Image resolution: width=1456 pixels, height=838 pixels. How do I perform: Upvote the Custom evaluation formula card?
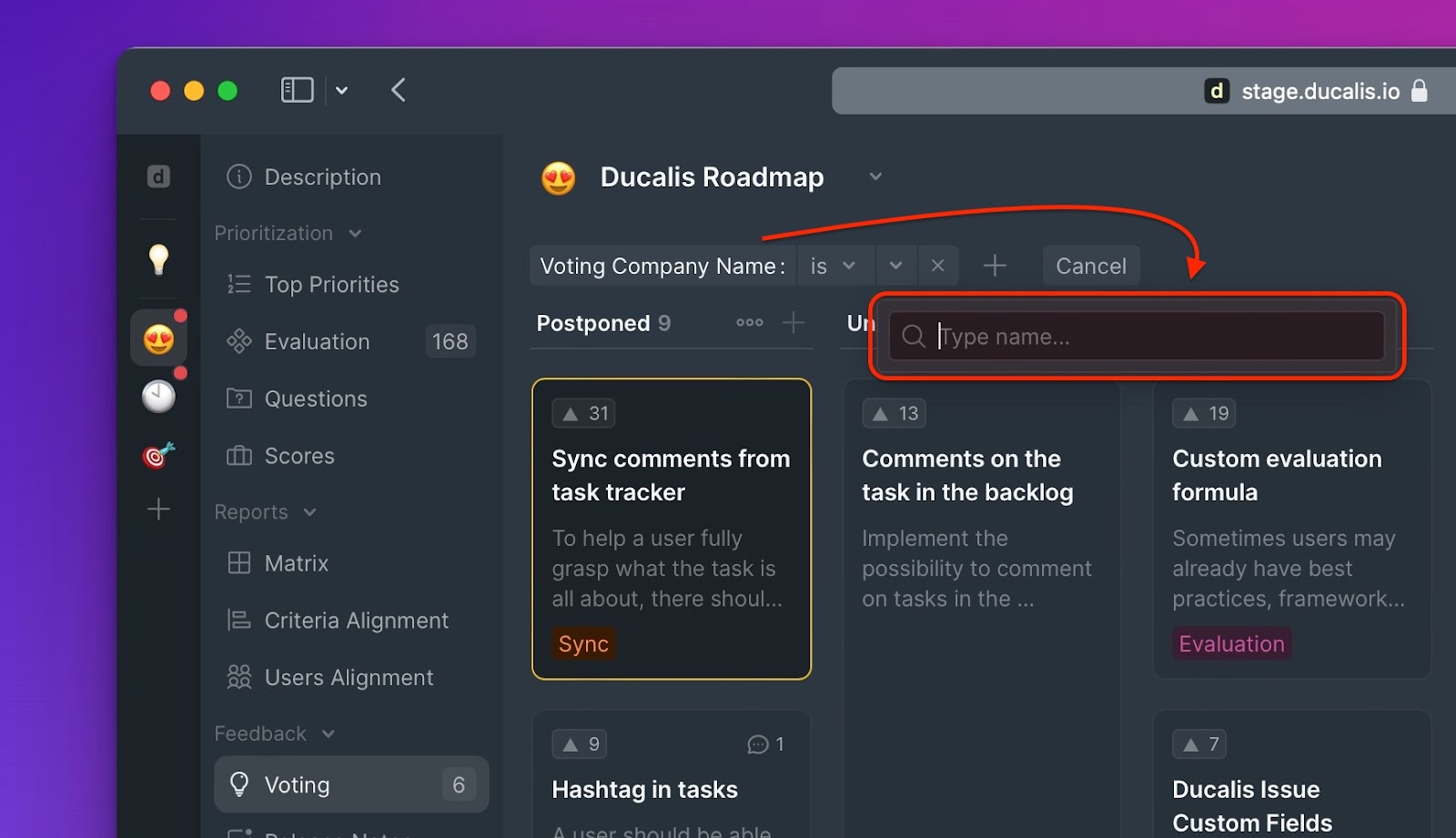pyautogui.click(x=1203, y=413)
